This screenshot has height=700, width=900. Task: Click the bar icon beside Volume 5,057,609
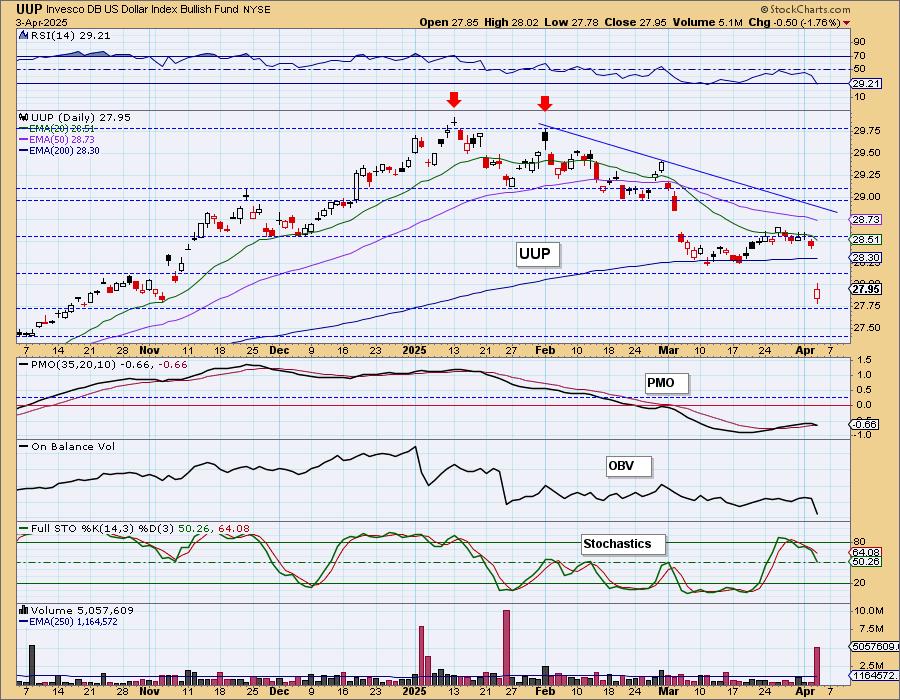pyautogui.click(x=24, y=610)
